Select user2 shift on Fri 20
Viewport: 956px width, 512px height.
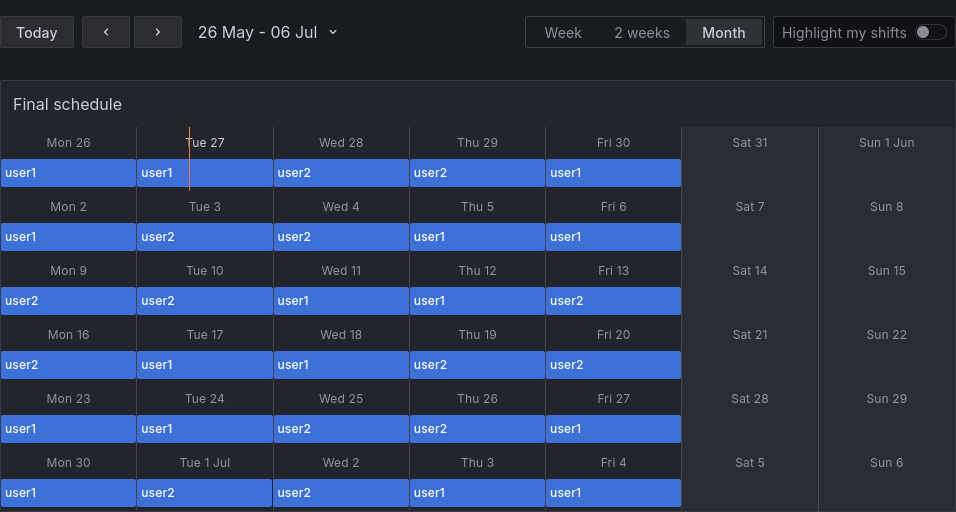pos(613,365)
